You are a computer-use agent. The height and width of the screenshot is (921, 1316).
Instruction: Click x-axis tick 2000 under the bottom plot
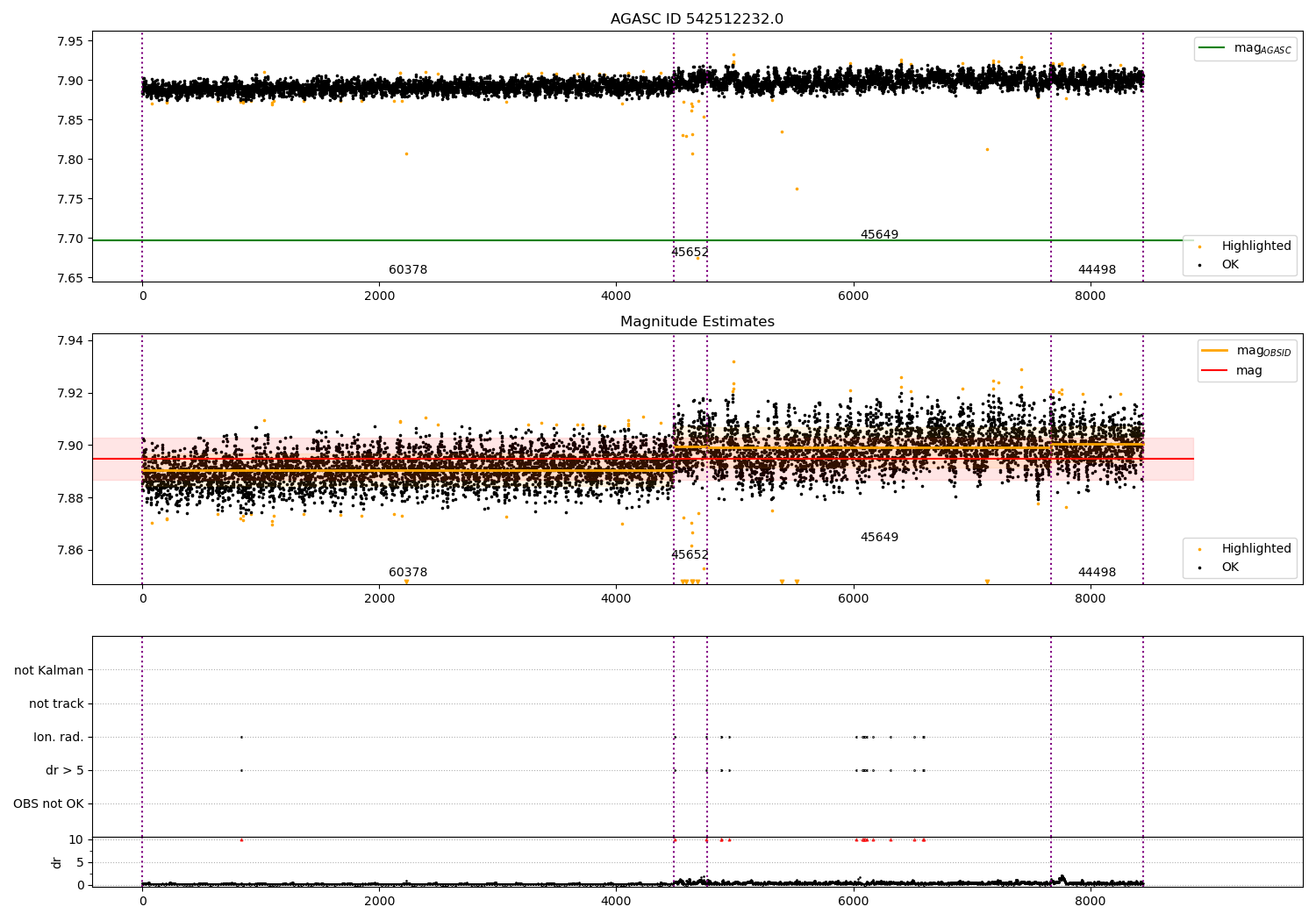pos(379,901)
